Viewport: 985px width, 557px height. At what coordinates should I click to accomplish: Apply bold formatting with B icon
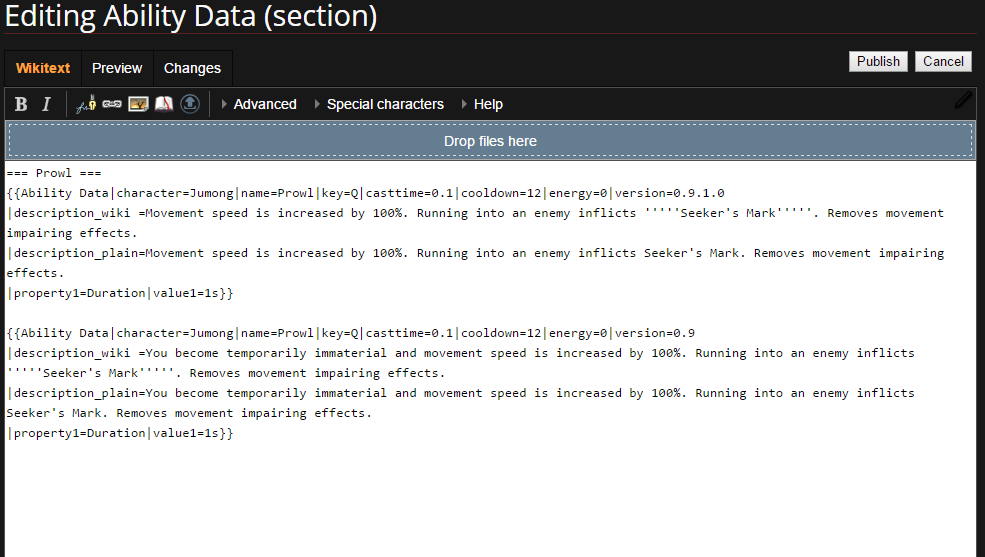(x=21, y=104)
